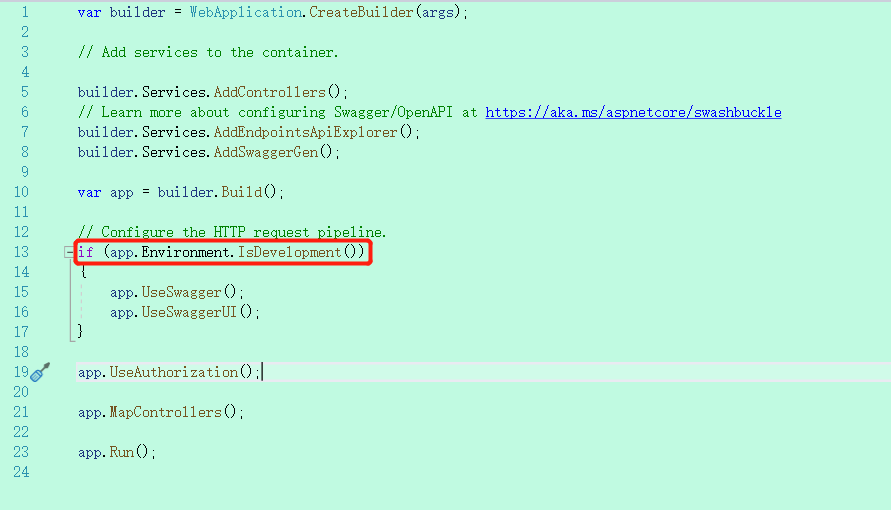Click 'var app' declaration on line 10
This screenshot has height=510, width=891.
tap(106, 192)
